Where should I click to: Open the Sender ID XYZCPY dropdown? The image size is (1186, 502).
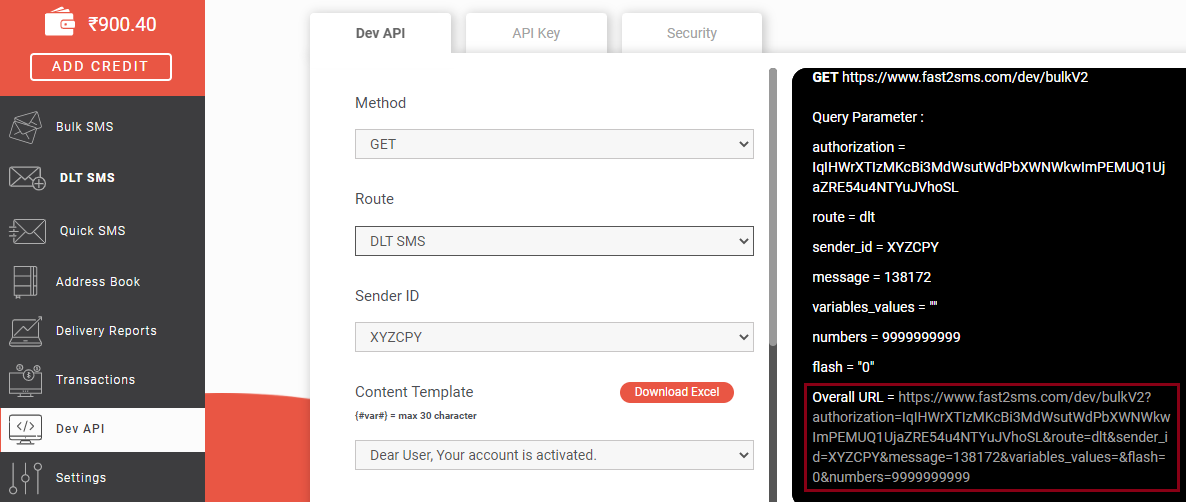[554, 337]
